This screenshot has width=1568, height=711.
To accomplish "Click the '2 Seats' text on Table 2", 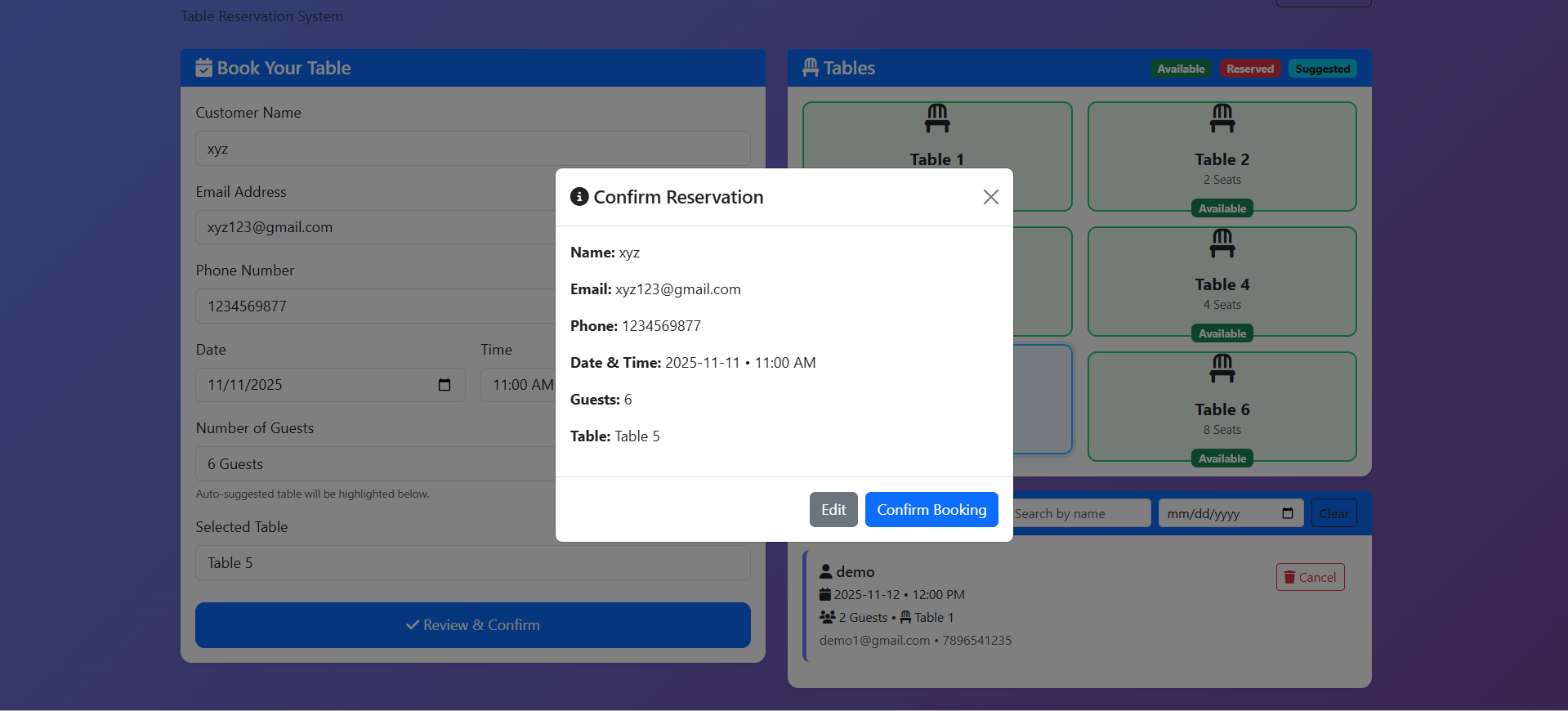I will click(1222, 180).
